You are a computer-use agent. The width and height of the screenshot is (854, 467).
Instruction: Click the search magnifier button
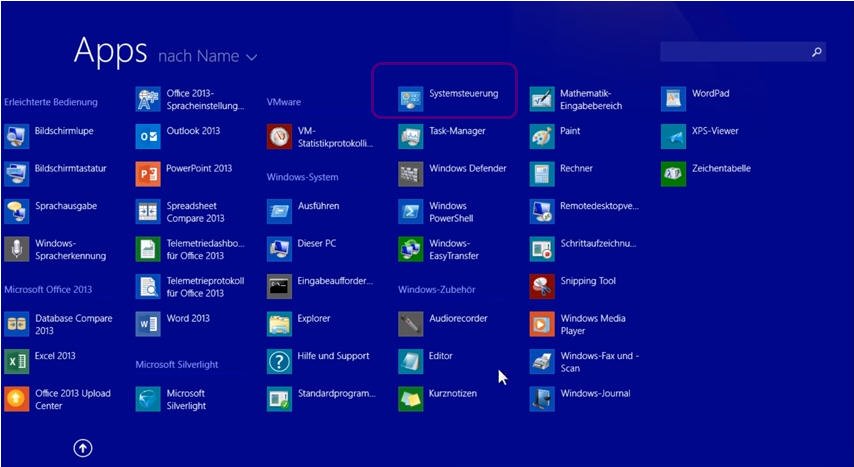816,52
